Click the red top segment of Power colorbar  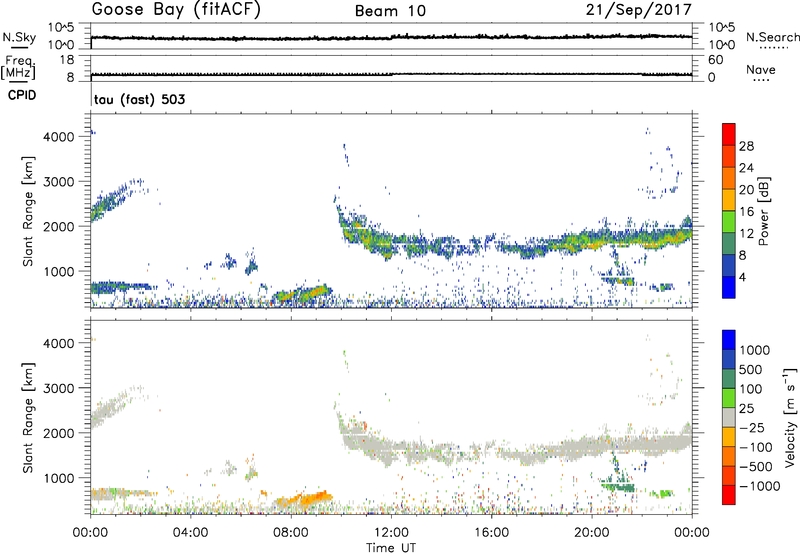pos(729,134)
